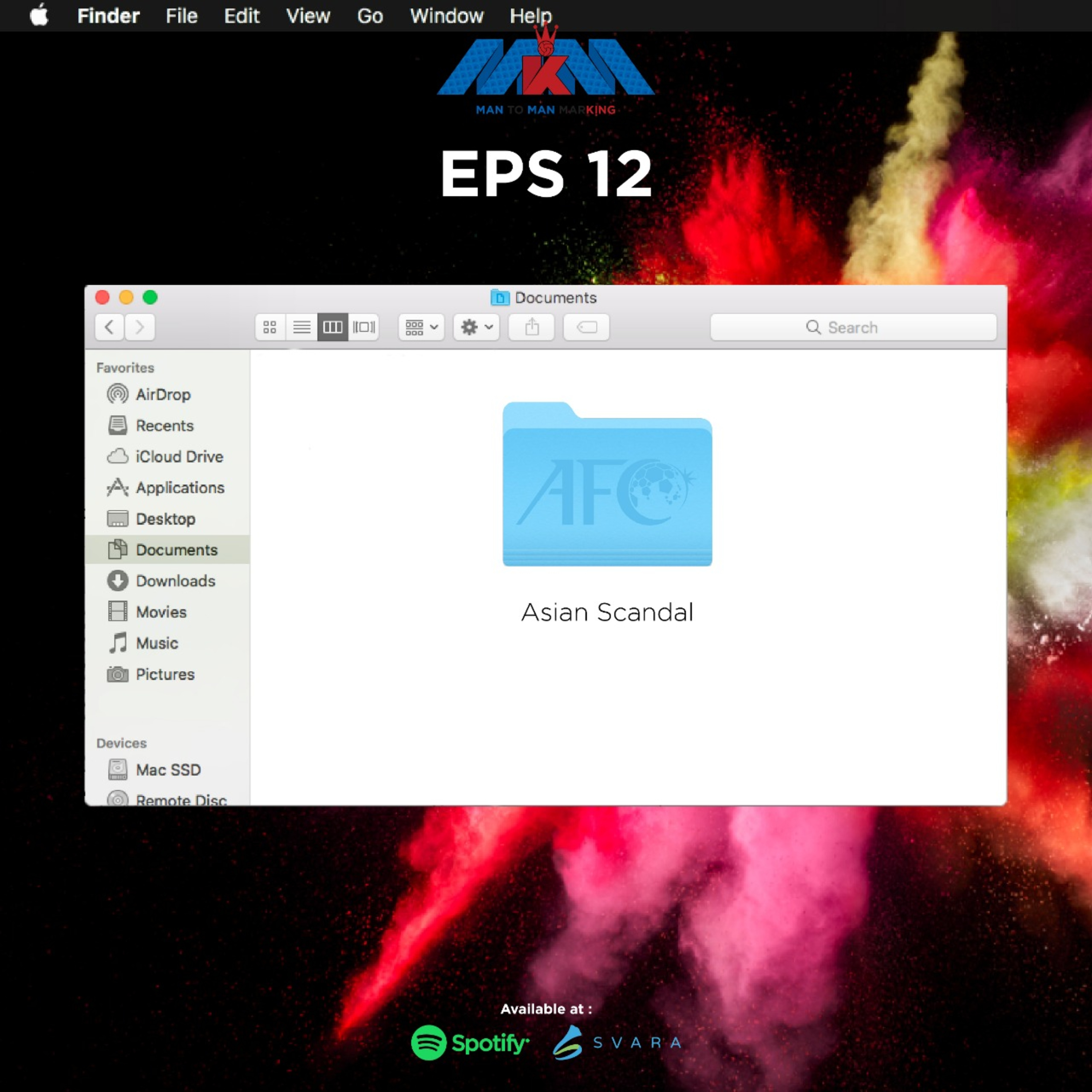
Task: Click the Pictures camera icon
Action: (x=118, y=674)
